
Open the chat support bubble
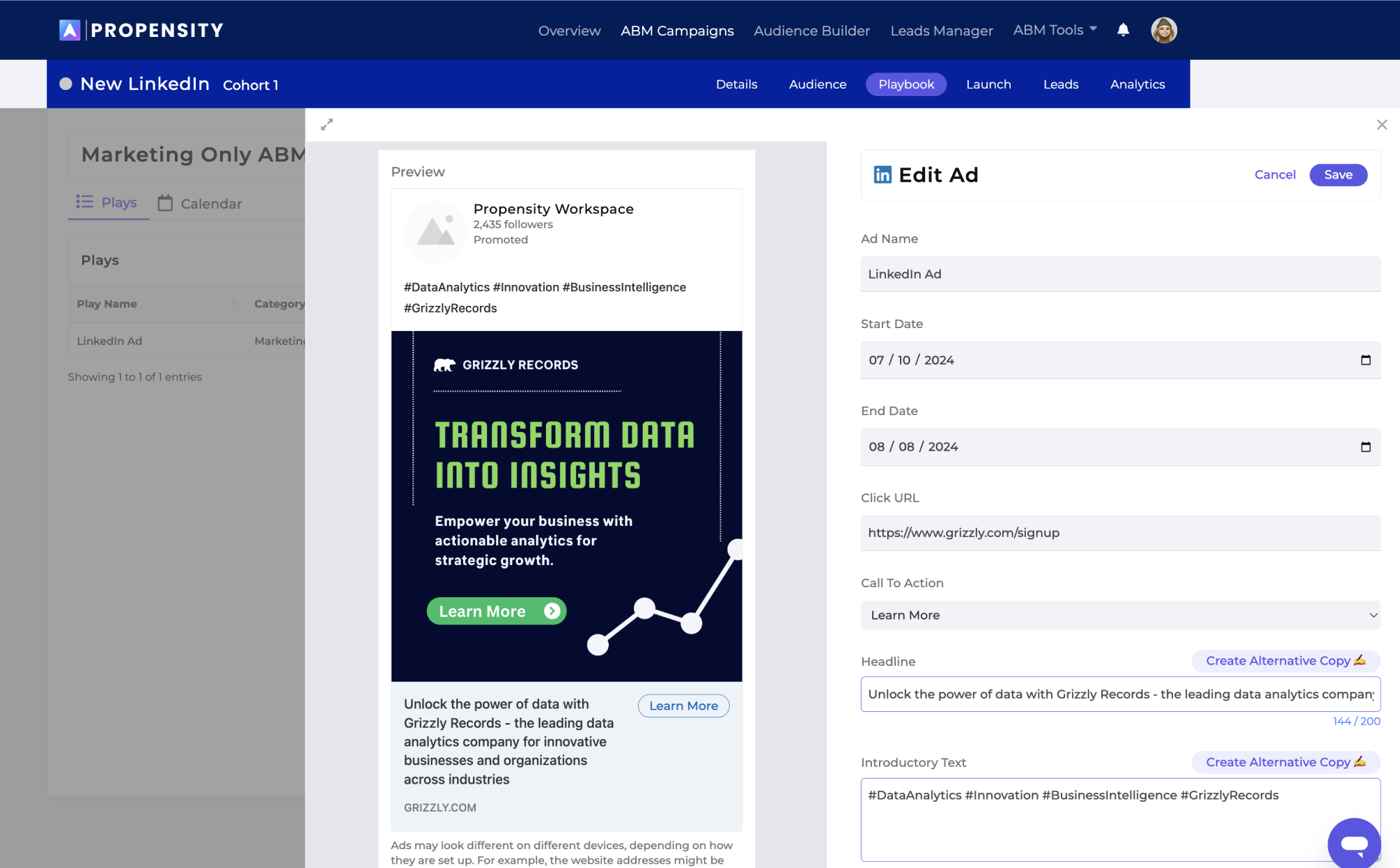click(1354, 843)
